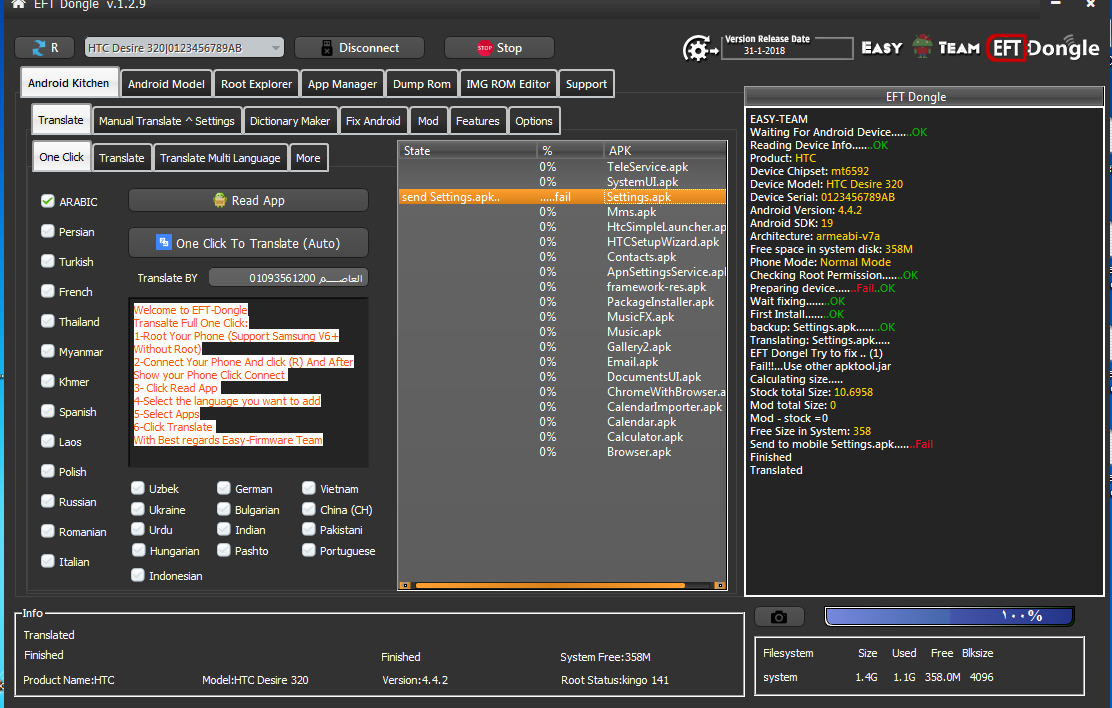Take a screenshot with the camera icon
Screen dimensions: 1112x708
(779, 616)
